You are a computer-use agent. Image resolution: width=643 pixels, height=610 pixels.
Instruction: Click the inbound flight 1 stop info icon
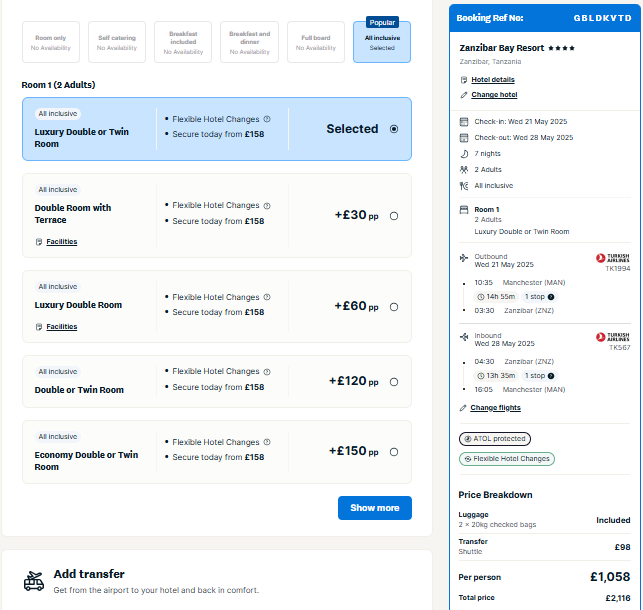[551, 376]
